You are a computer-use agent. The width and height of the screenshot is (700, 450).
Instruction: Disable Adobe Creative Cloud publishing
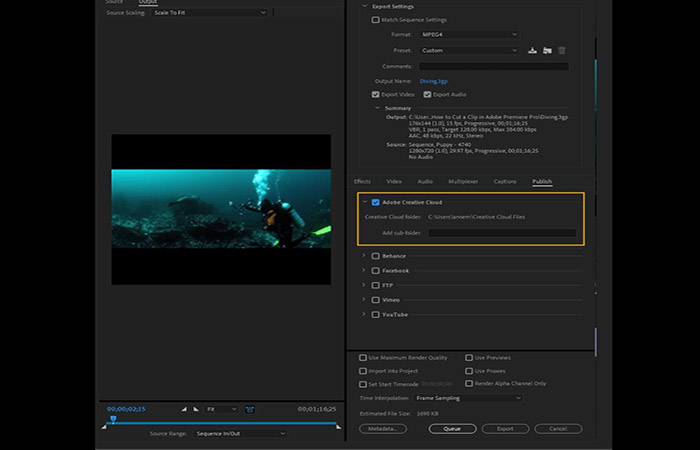(375, 202)
